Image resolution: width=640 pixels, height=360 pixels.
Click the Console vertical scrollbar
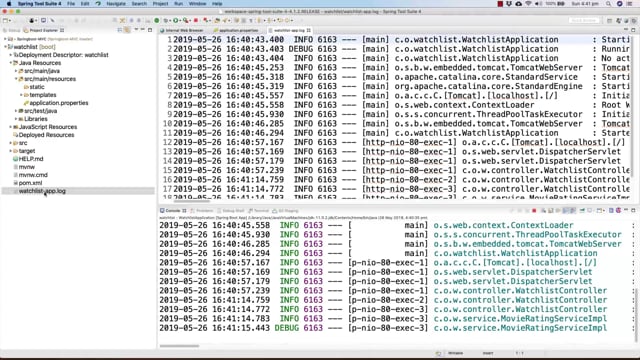(637, 315)
